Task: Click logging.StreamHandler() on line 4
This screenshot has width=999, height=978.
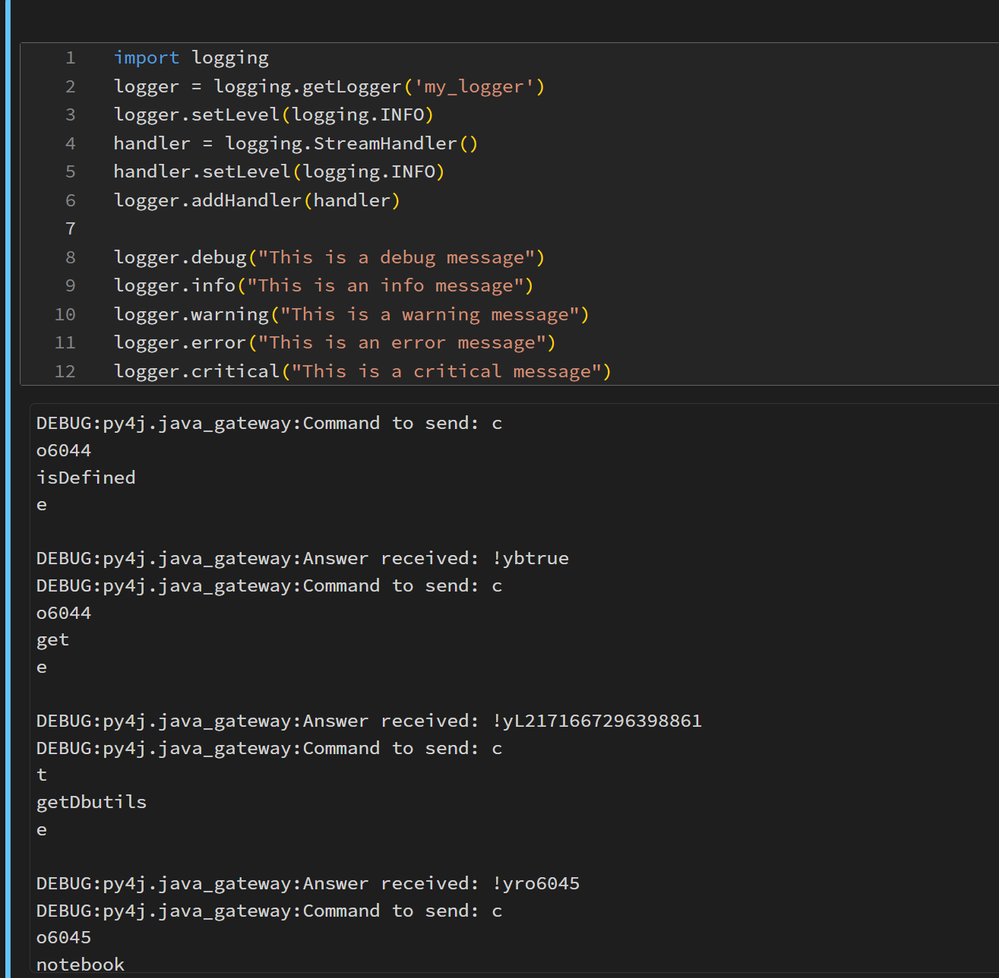Action: [351, 143]
